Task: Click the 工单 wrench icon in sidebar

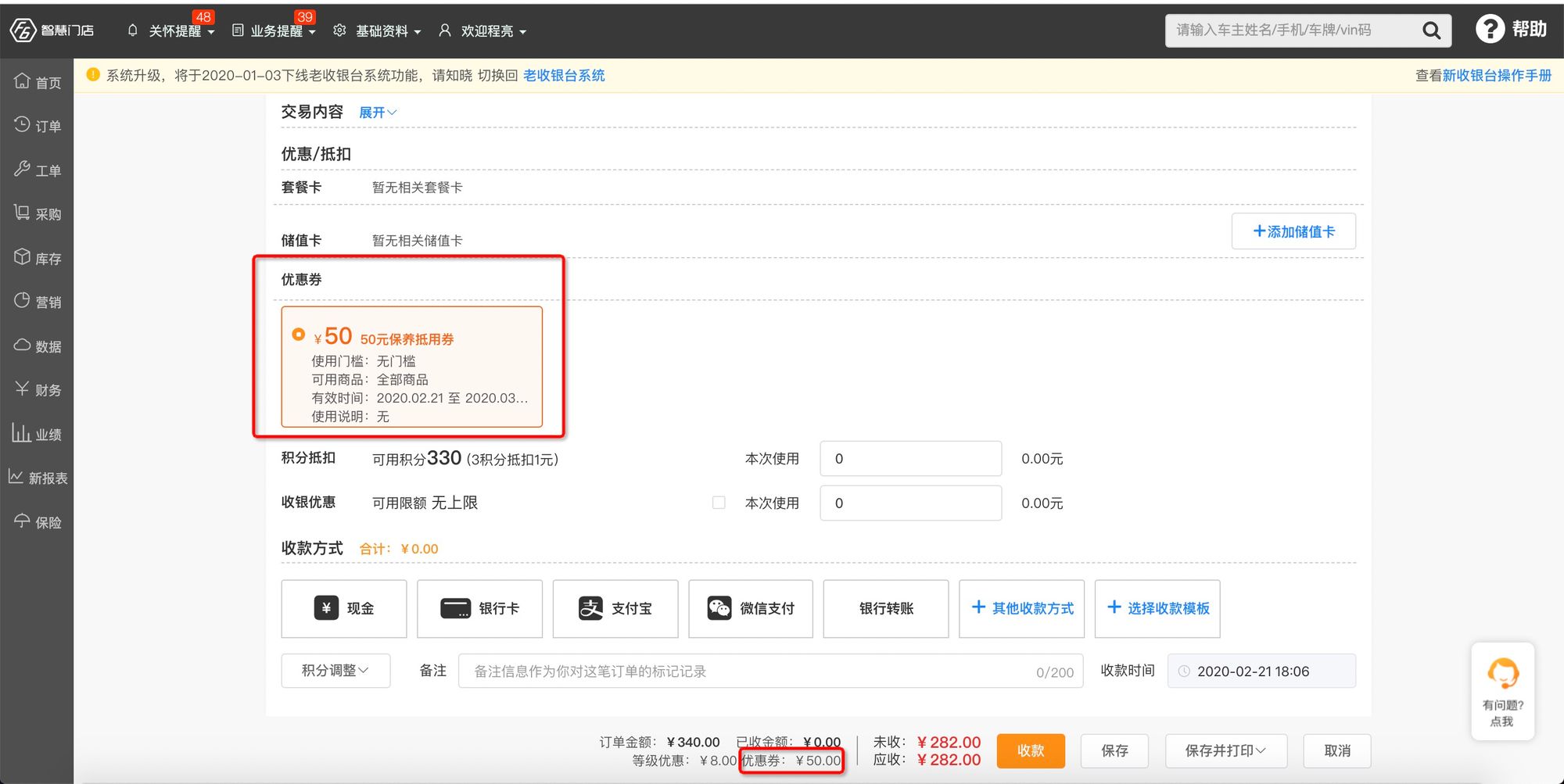Action: coord(22,169)
